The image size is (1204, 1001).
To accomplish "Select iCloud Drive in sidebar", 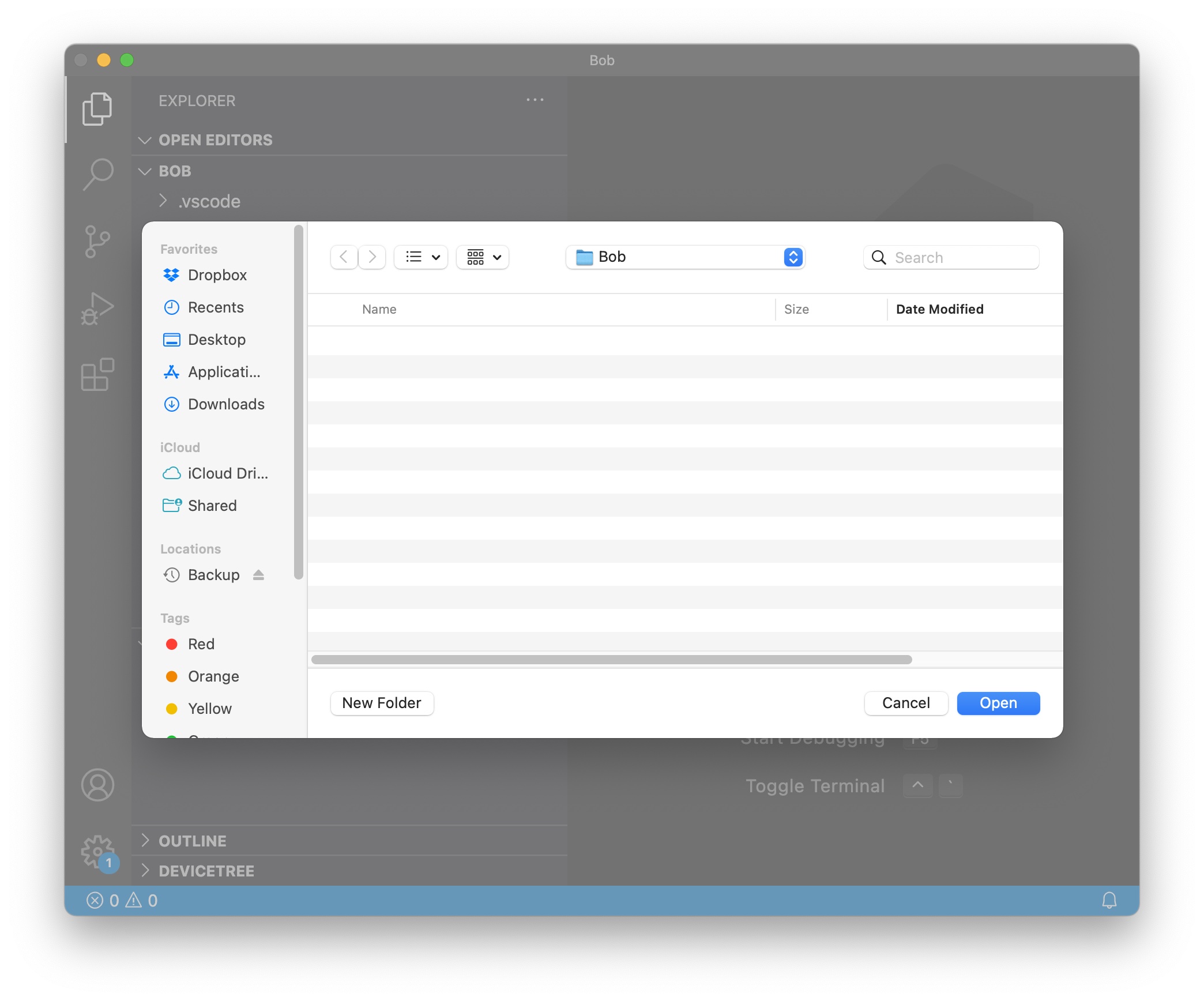I will pos(227,473).
